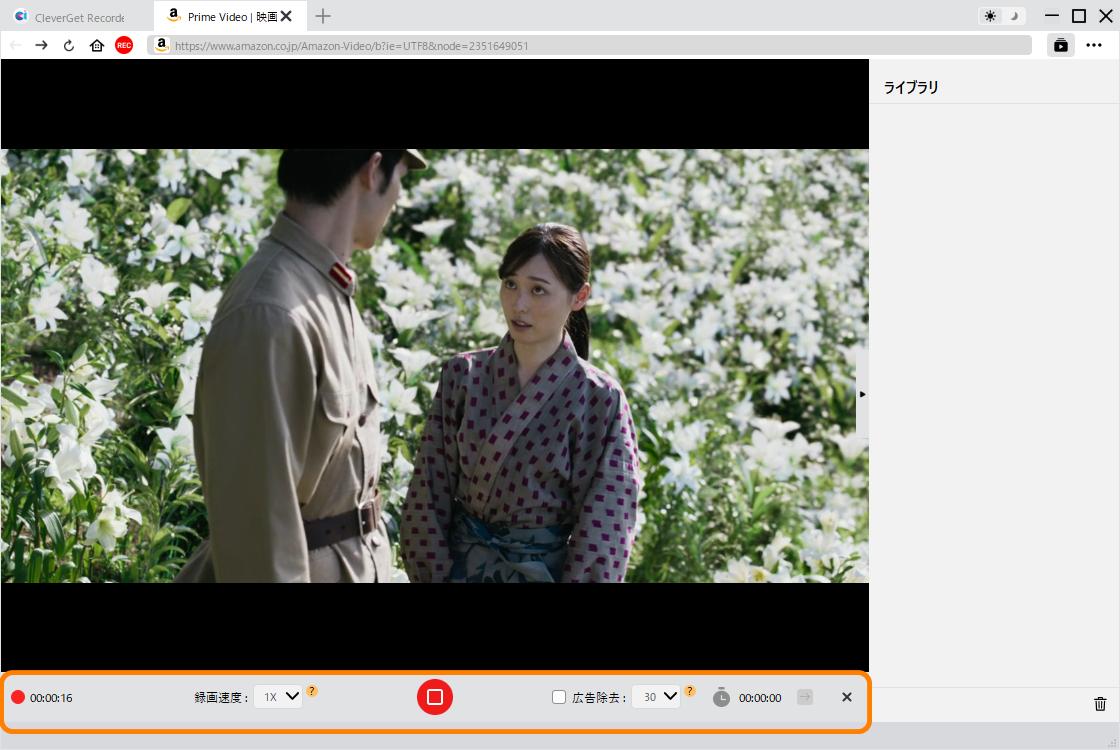Click the ライブラリ heading
The image size is (1120, 750).
tap(911, 87)
